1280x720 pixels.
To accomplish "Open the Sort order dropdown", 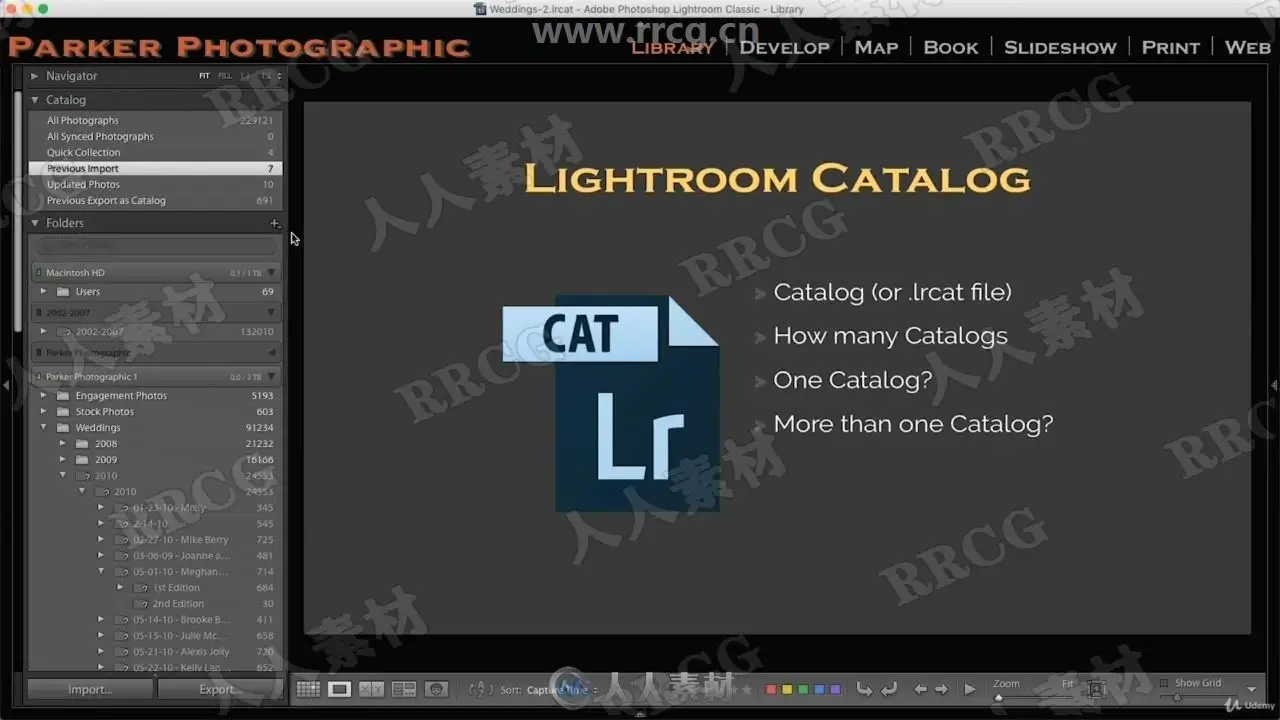I will 562,690.
